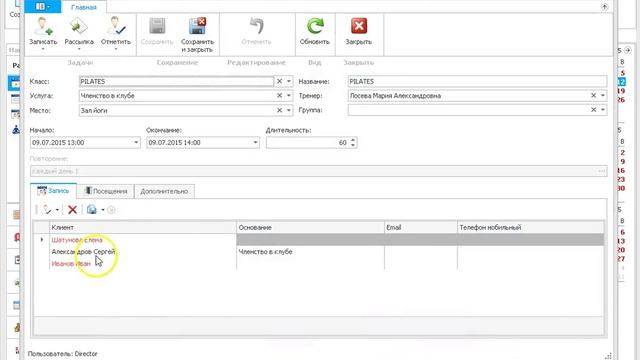Click the greyed-out Отменить undo icon
Image resolution: width=640 pixels, height=360 pixels.
[256, 26]
